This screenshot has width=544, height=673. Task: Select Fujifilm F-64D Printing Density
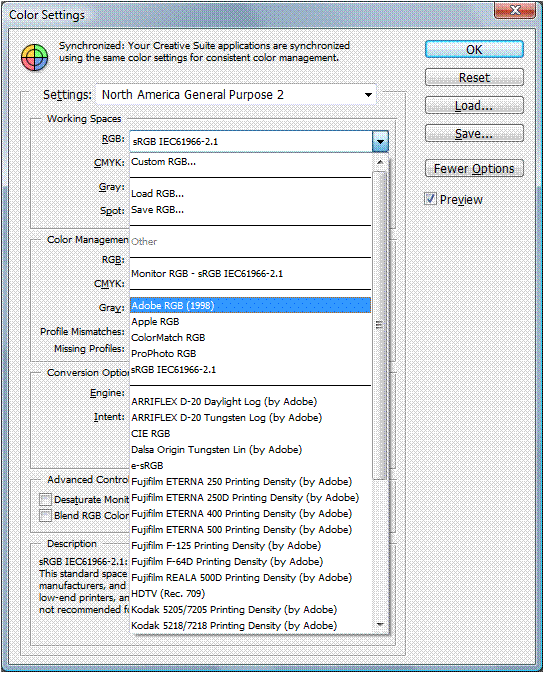(x=250, y=561)
